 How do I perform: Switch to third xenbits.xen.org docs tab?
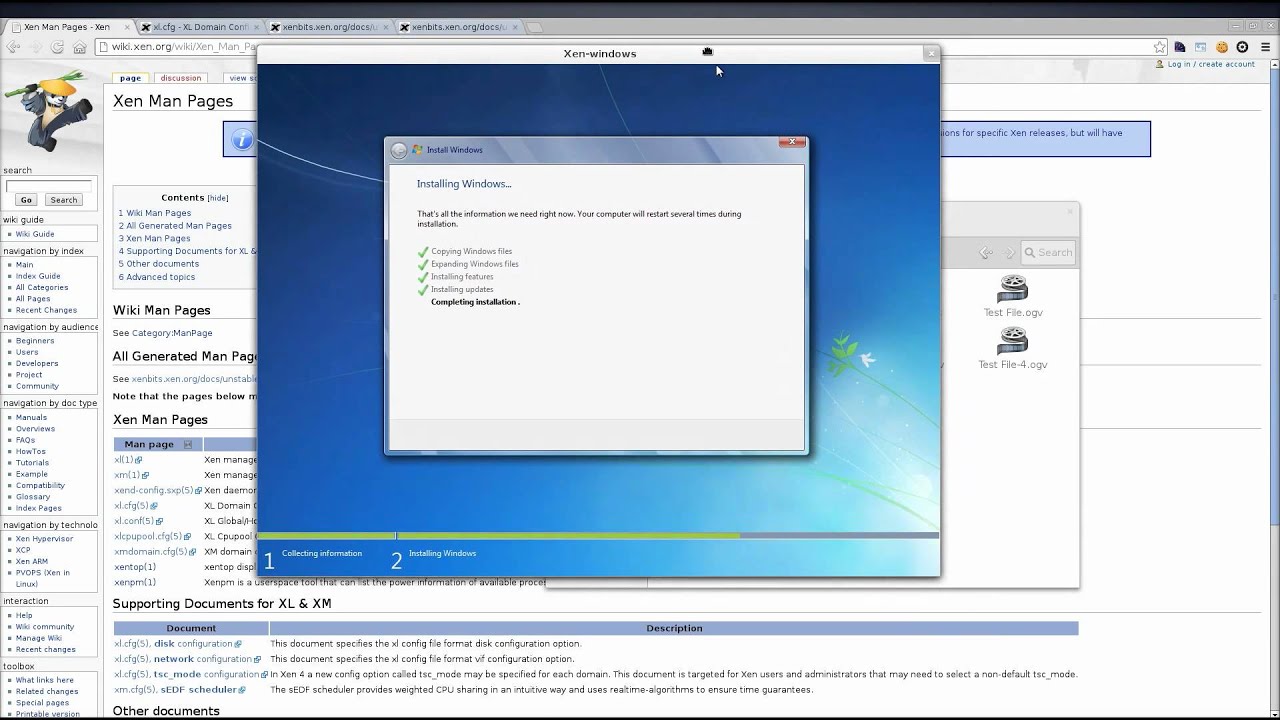[330, 27]
